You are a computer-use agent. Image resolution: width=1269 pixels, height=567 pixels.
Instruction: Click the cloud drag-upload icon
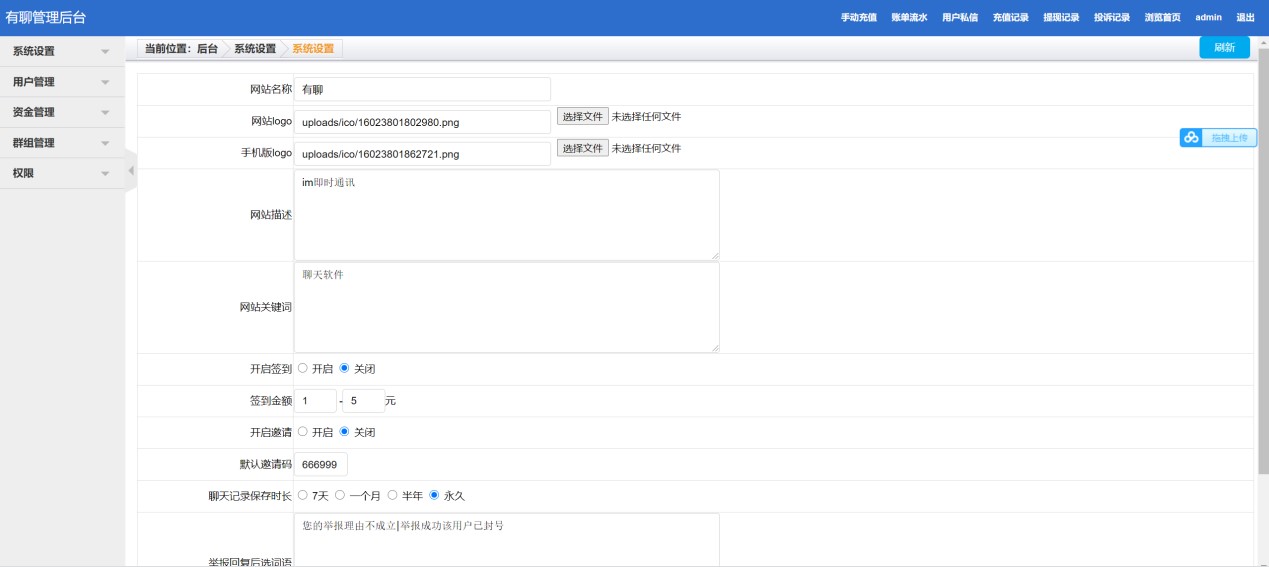(1191, 138)
